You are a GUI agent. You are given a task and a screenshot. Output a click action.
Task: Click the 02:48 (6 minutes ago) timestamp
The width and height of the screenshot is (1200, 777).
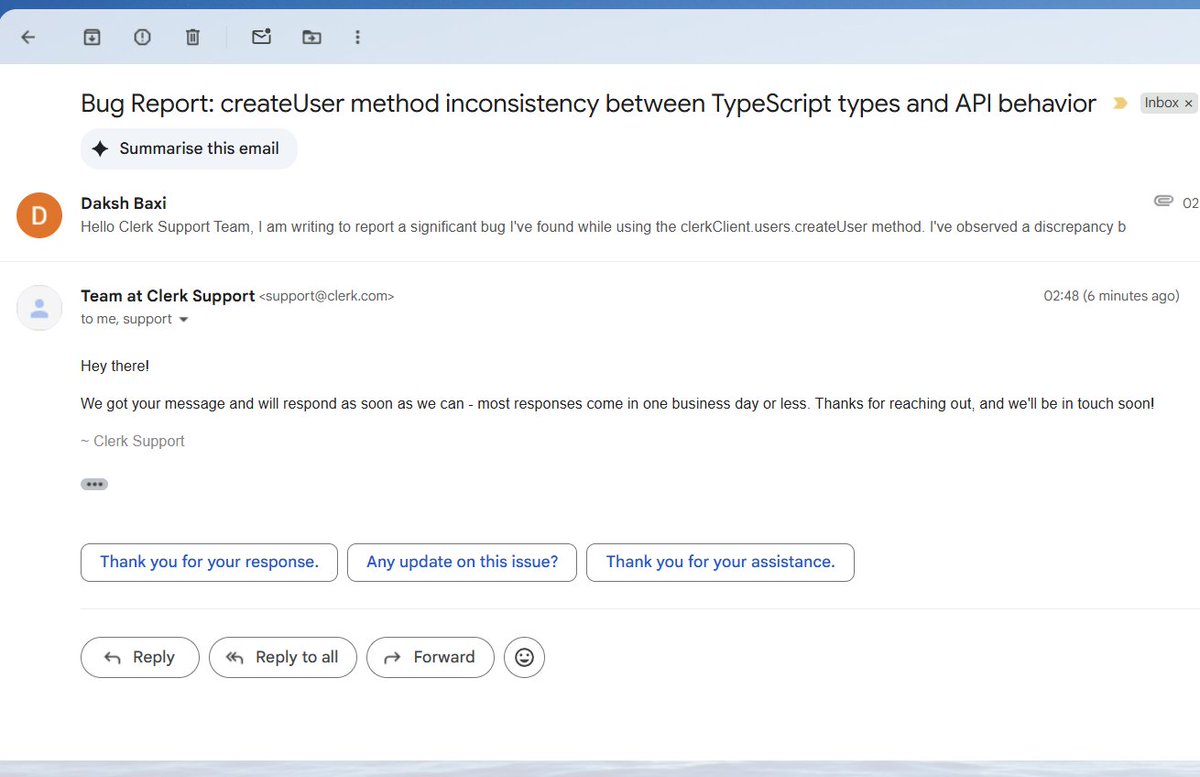tap(1111, 296)
